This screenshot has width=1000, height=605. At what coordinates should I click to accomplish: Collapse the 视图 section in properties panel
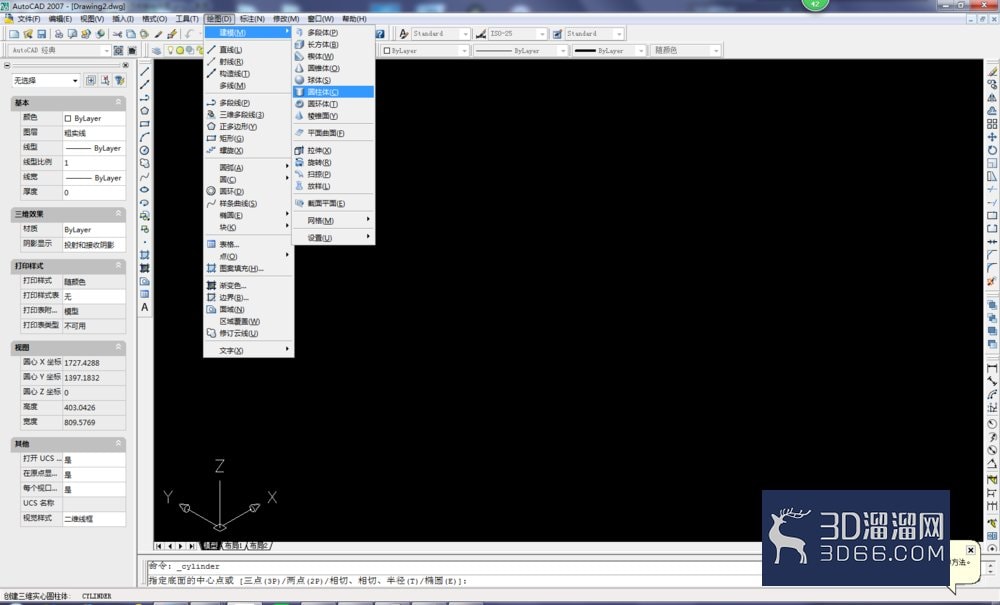[x=118, y=347]
